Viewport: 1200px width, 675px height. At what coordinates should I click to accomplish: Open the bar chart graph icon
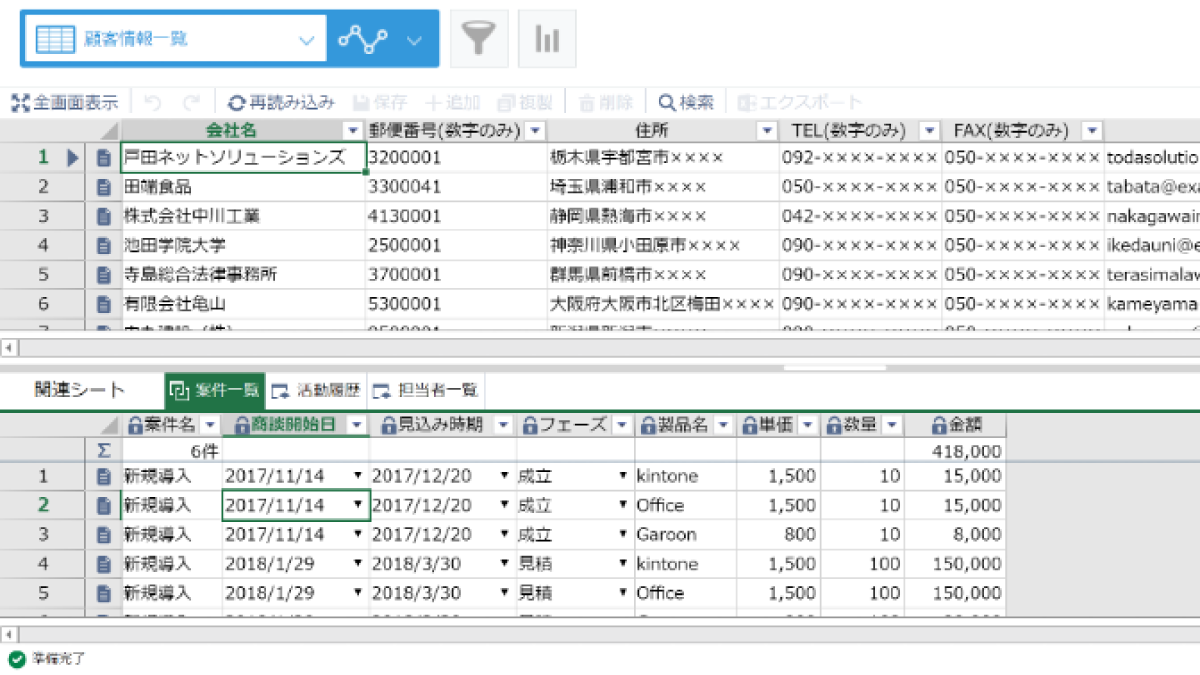pos(547,39)
